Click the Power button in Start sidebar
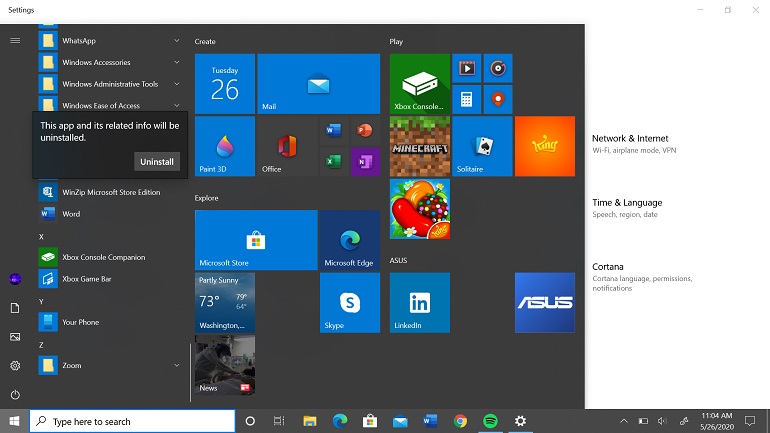This screenshot has width=770, height=433. tap(15, 395)
